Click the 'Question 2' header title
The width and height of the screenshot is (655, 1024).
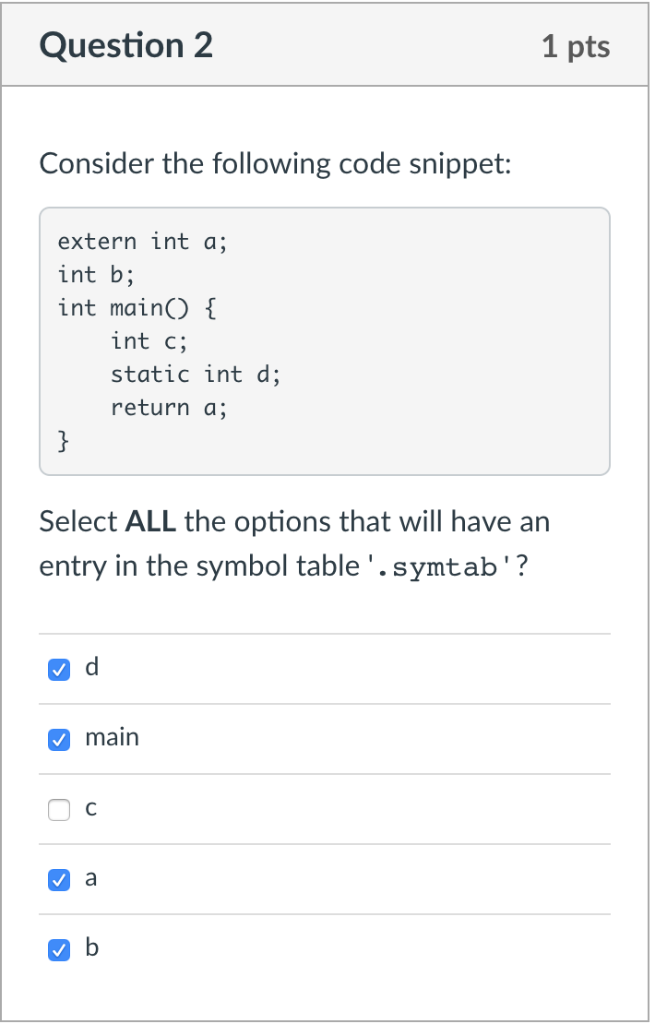[x=126, y=45]
